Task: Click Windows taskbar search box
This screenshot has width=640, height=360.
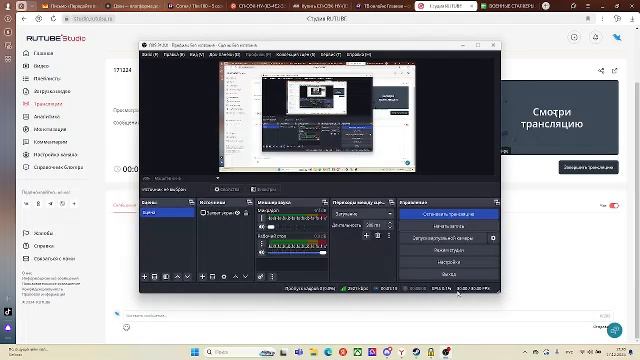Action: click(240, 352)
